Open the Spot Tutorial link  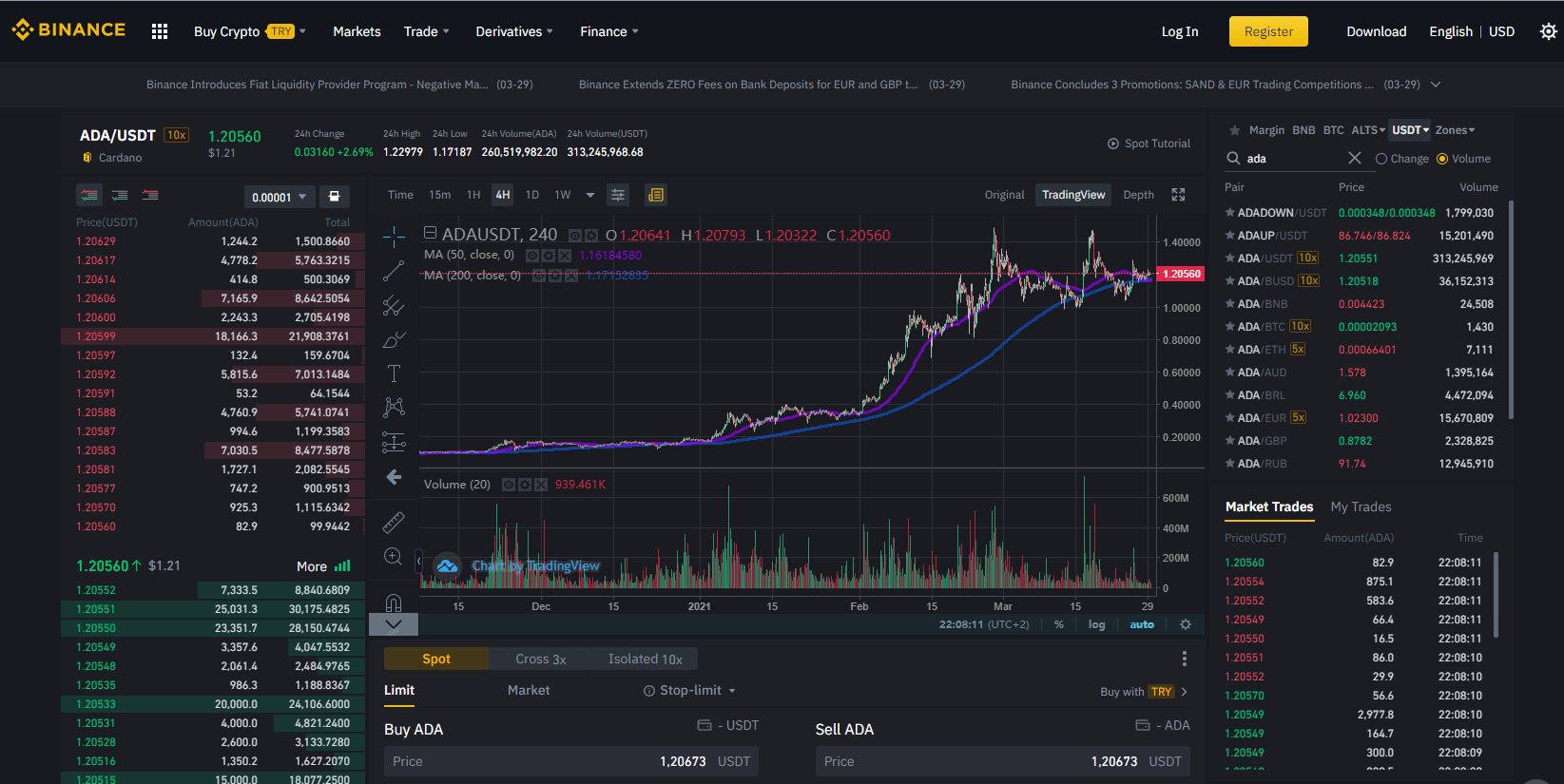[x=1149, y=143]
